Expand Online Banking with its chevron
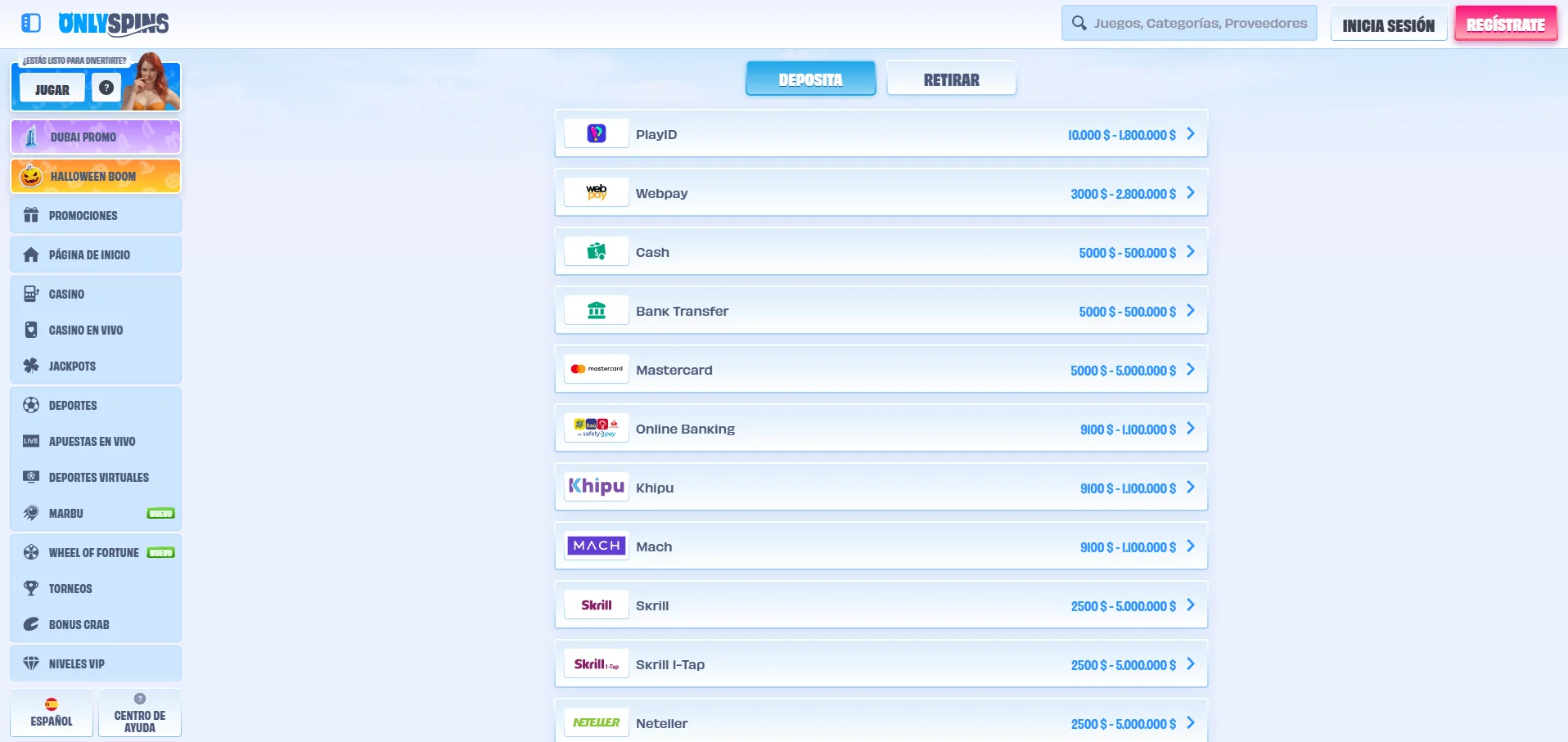Screen dimensions: 1568x742 click(1191, 429)
